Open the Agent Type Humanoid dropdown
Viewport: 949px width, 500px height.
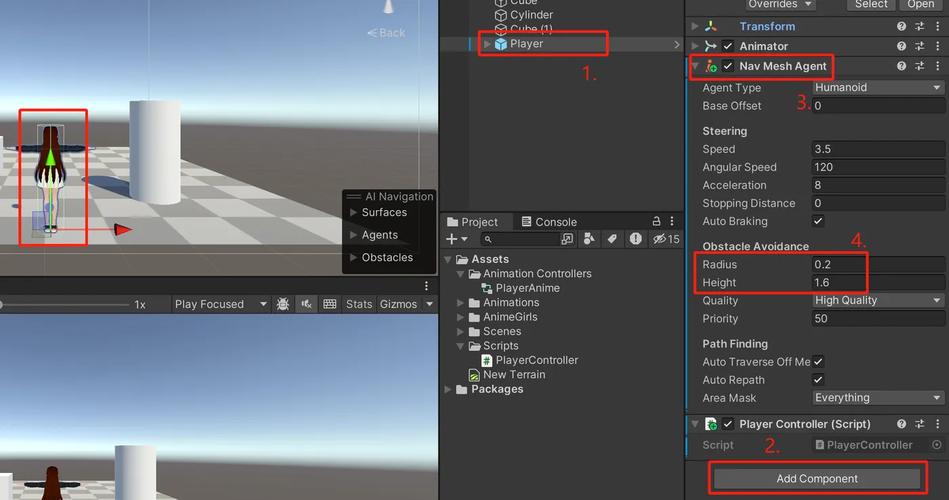[x=877, y=88]
